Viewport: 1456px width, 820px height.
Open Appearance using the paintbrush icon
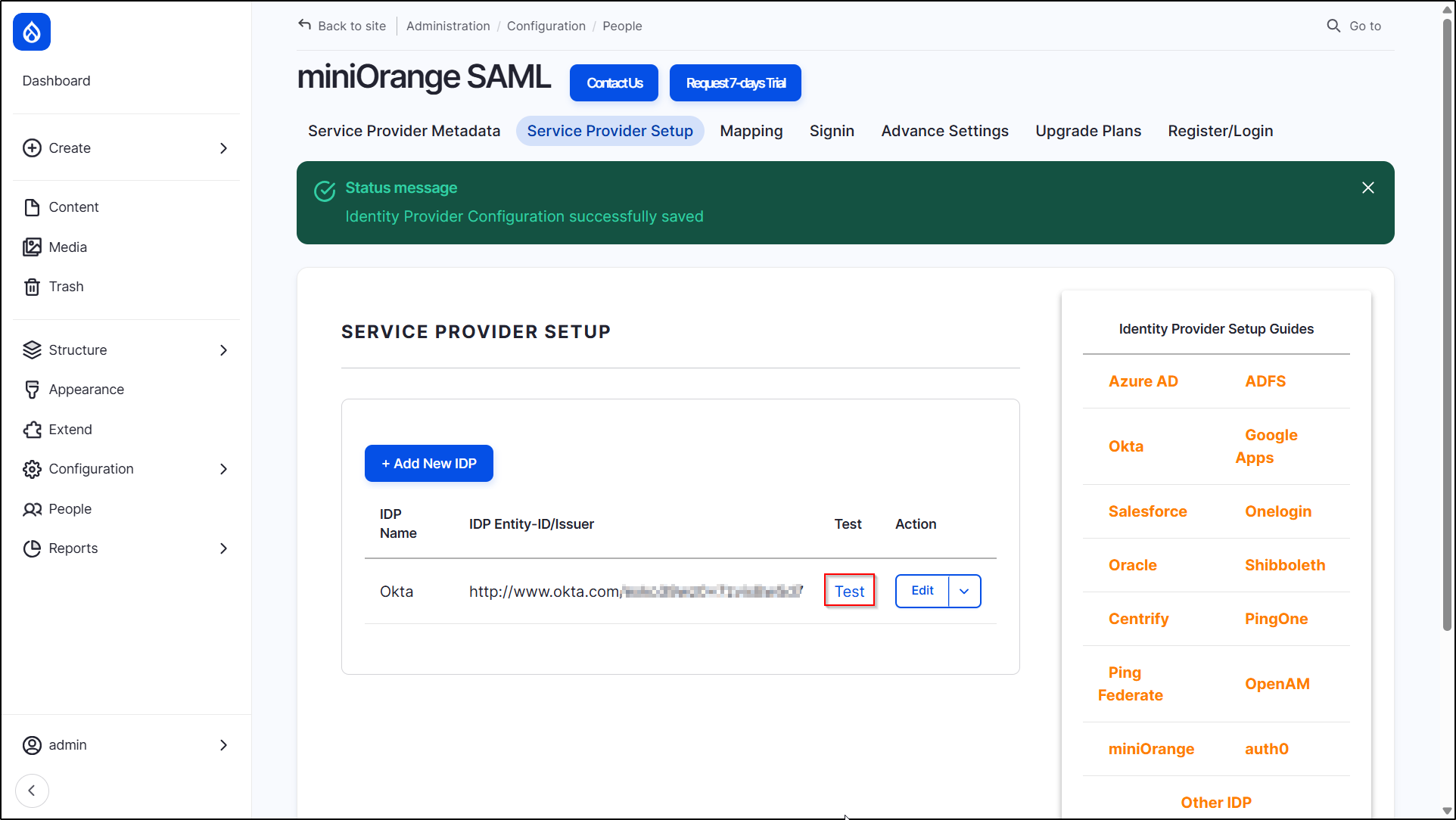click(32, 389)
